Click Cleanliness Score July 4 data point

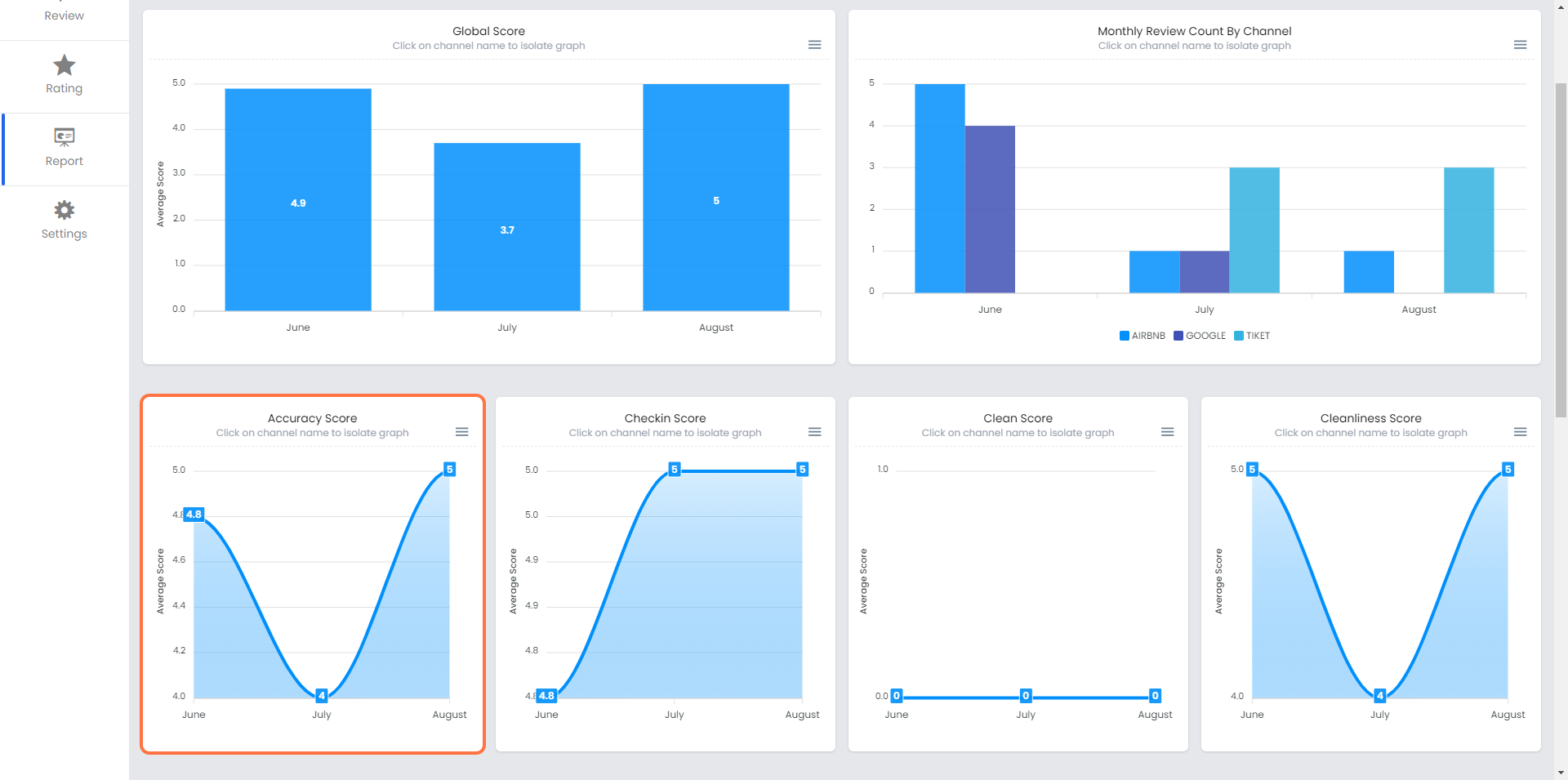coord(1380,696)
